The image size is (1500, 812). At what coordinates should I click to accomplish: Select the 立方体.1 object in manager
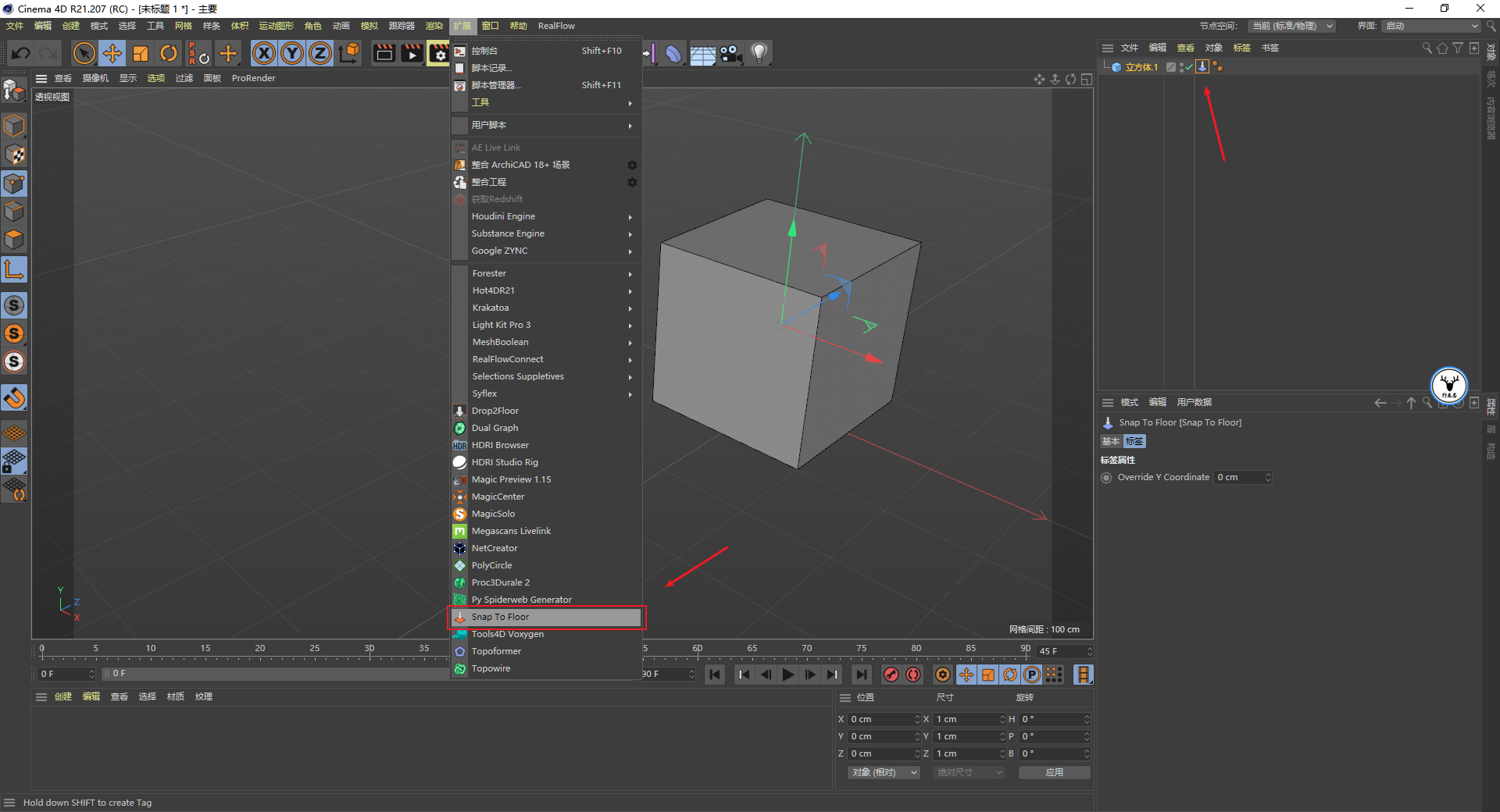point(1141,67)
